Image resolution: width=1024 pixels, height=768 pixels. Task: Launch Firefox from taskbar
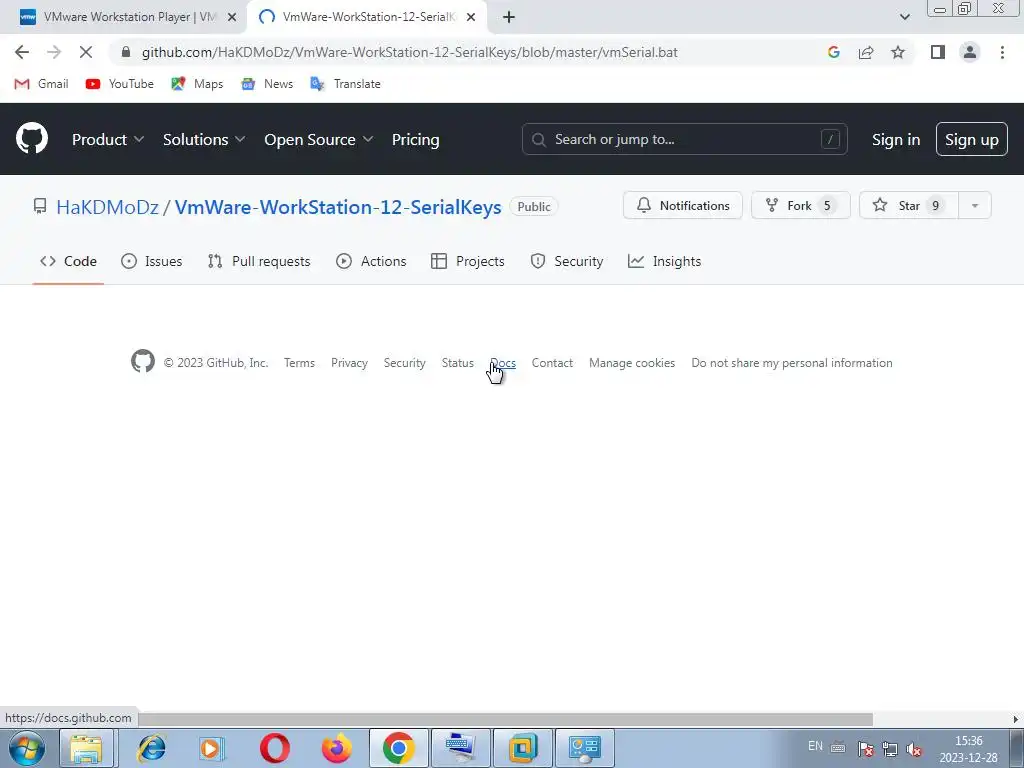[x=336, y=748]
